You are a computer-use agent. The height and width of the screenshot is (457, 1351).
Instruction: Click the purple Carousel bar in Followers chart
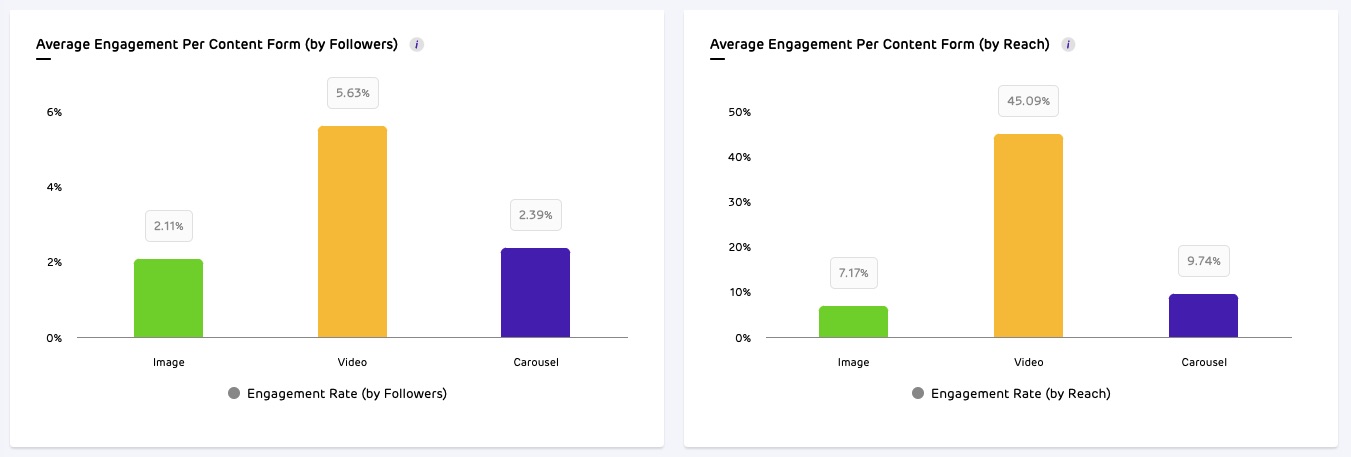point(535,293)
